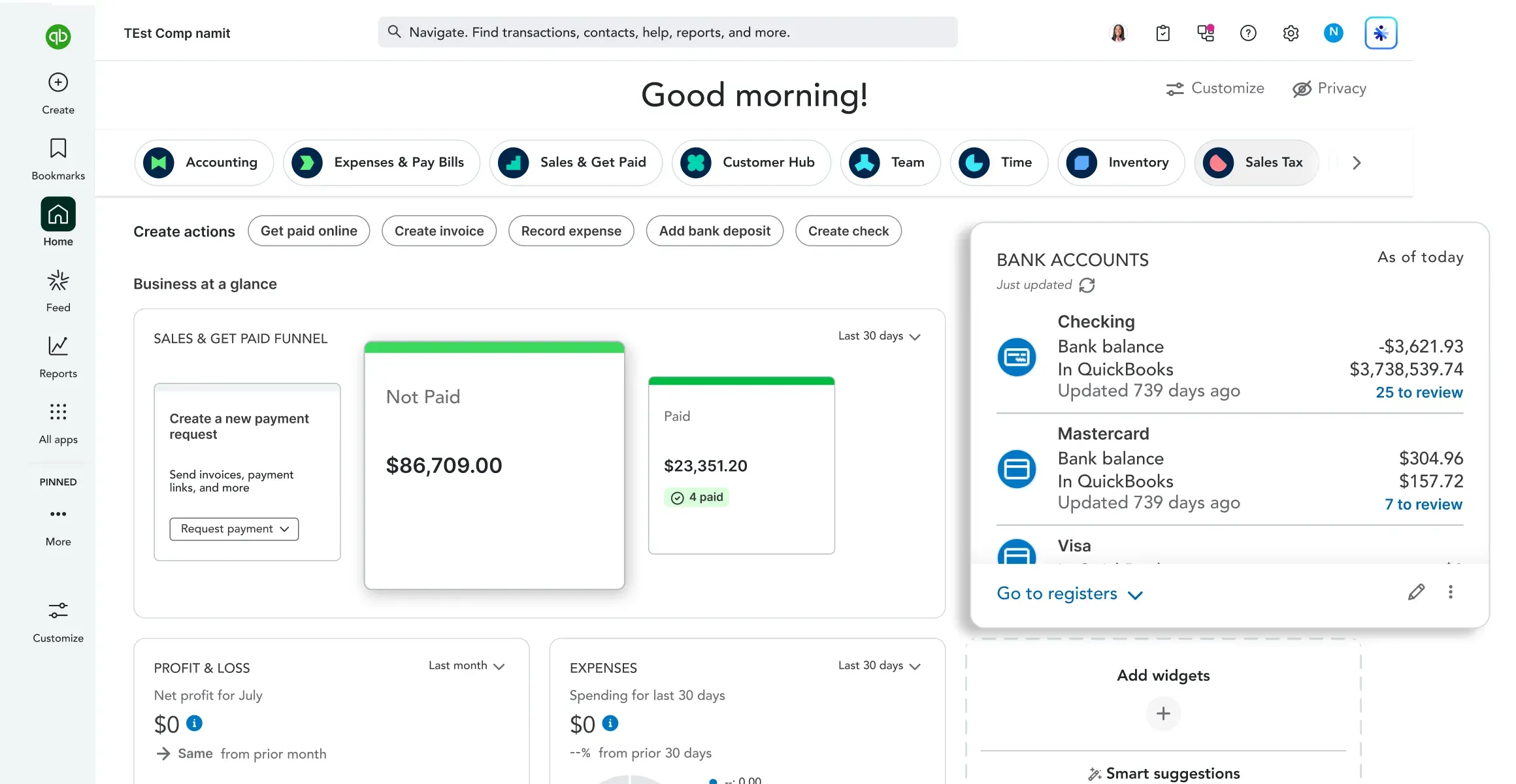Launch the Intuit Assist sparkle icon

point(1381,33)
